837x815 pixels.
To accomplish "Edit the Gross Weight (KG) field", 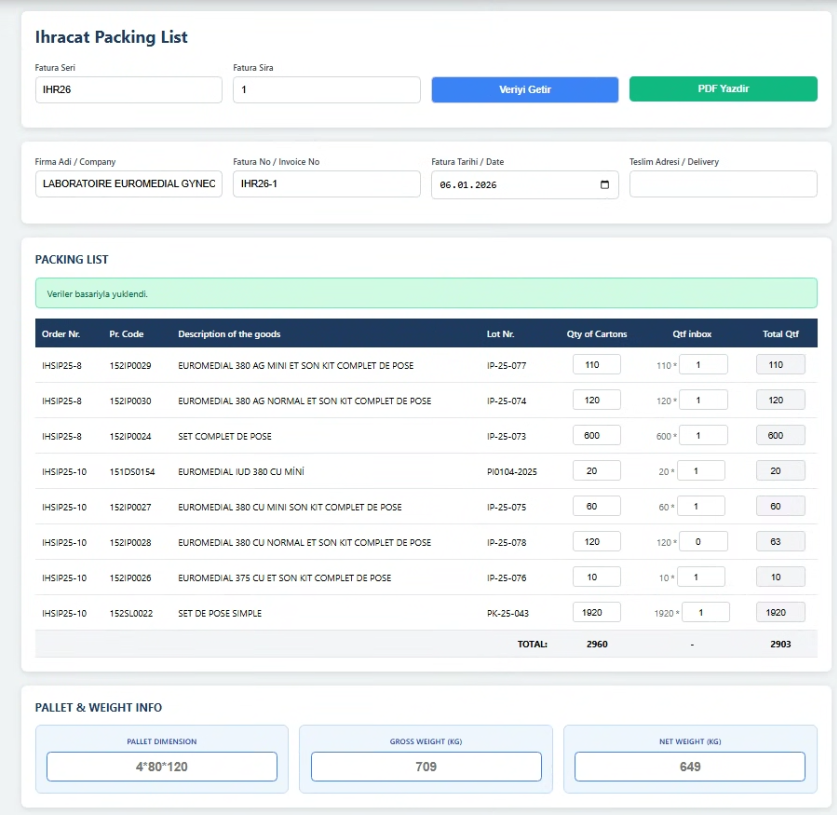I will [x=426, y=767].
